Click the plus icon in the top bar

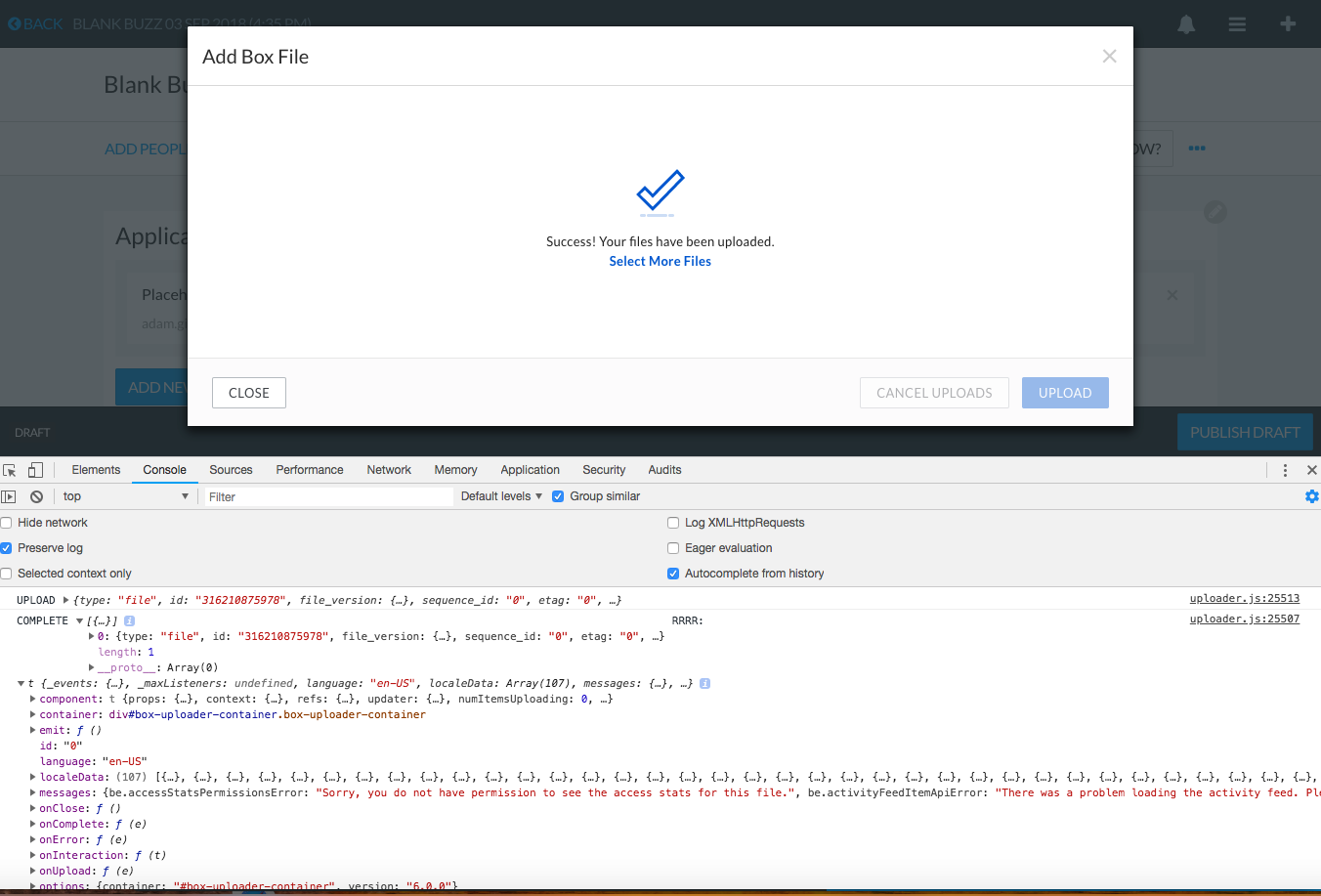click(1287, 23)
